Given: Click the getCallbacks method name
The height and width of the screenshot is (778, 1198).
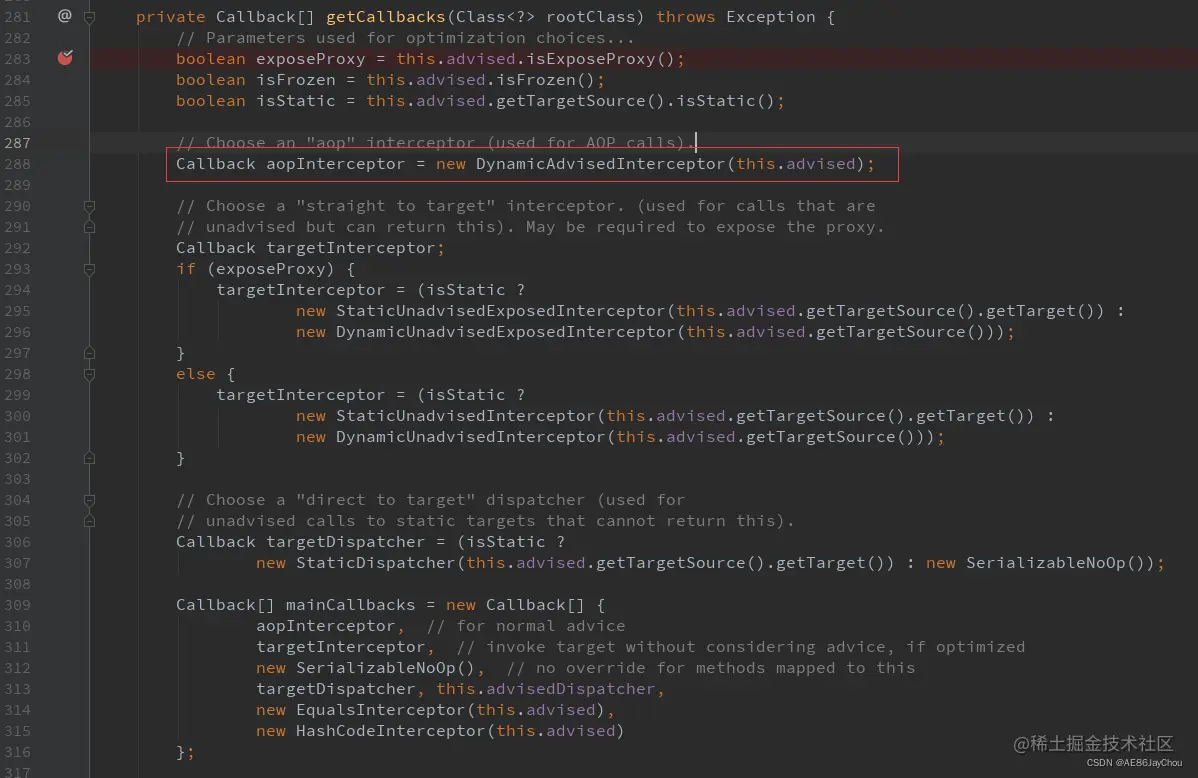Looking at the screenshot, I should 386,17.
